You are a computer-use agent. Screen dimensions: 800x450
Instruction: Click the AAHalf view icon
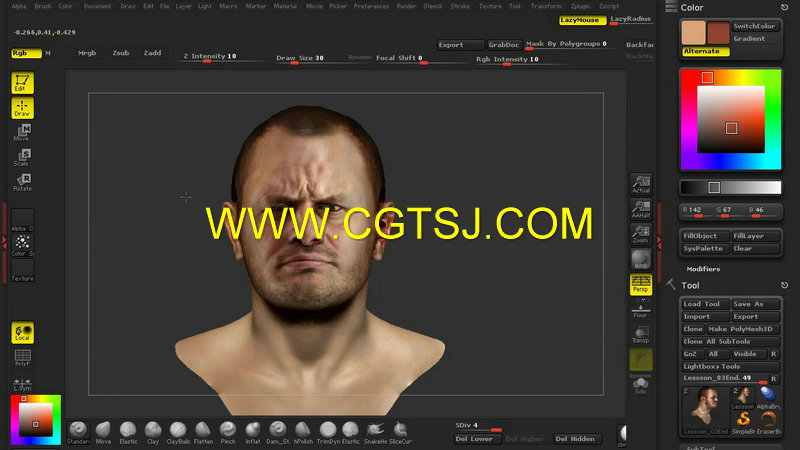641,209
